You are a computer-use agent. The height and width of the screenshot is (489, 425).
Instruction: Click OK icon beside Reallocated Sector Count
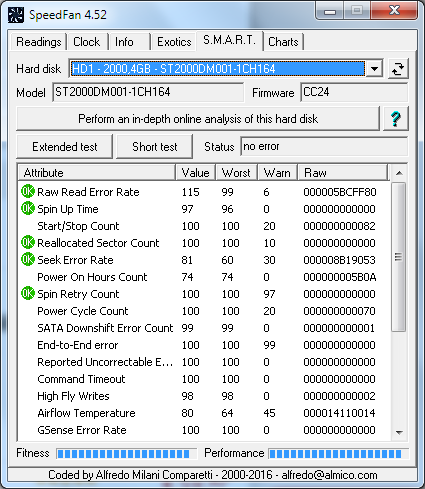click(x=28, y=243)
